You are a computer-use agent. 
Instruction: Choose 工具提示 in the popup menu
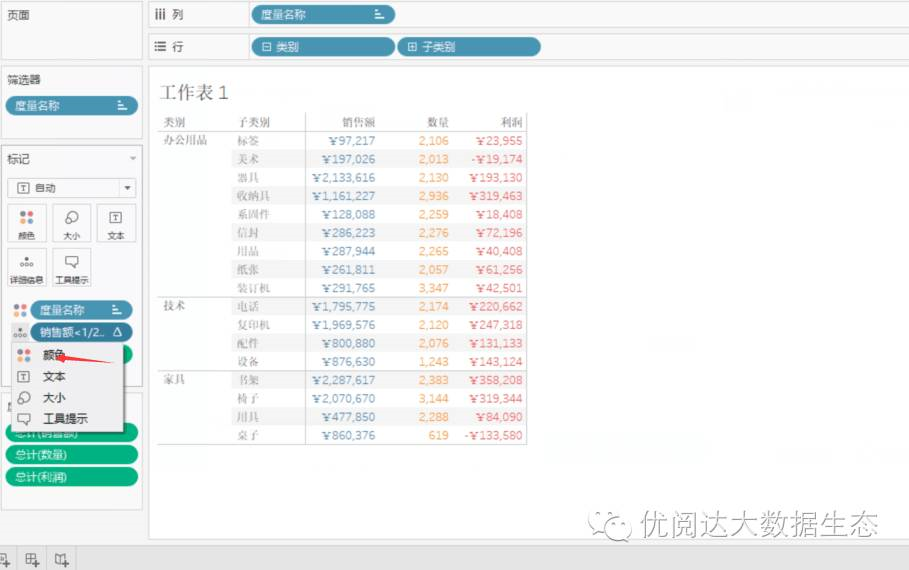pos(67,419)
